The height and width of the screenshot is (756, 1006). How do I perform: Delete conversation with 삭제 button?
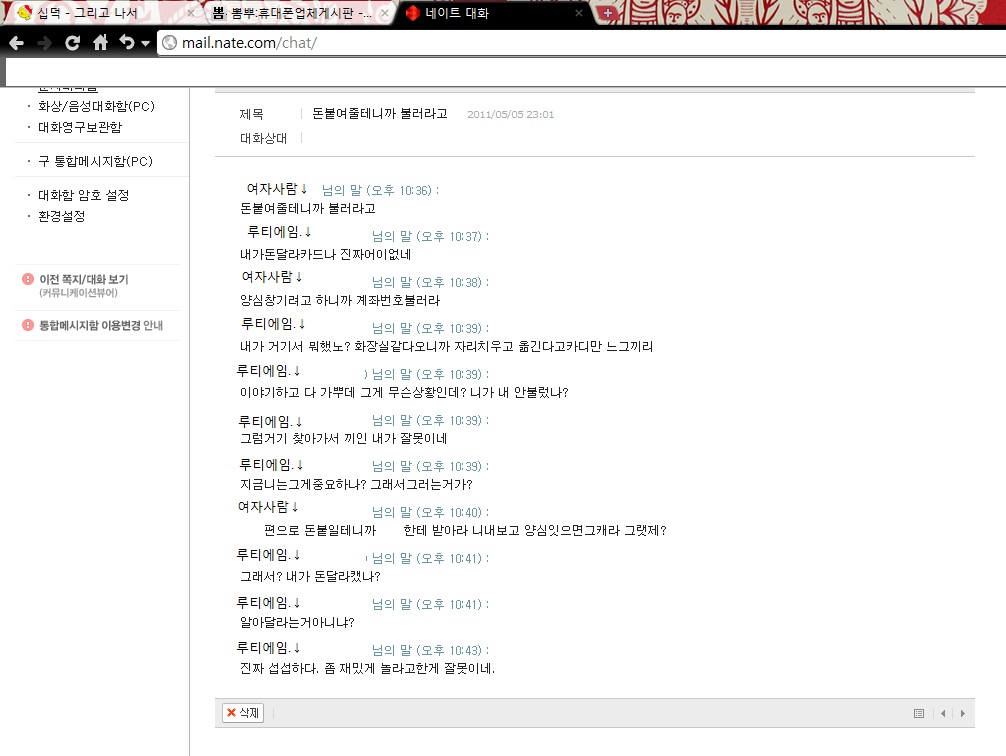point(243,713)
